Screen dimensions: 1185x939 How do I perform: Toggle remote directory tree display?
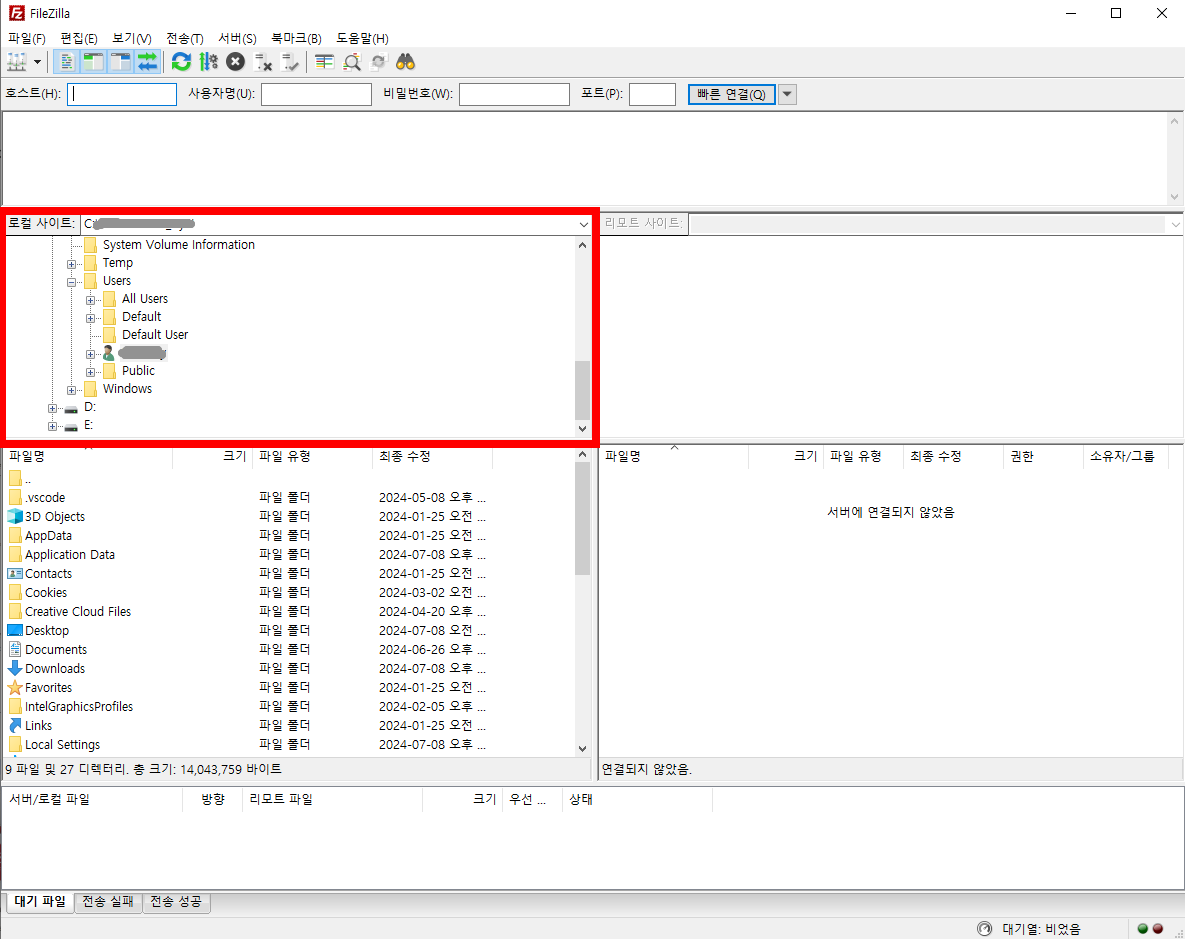coord(120,62)
